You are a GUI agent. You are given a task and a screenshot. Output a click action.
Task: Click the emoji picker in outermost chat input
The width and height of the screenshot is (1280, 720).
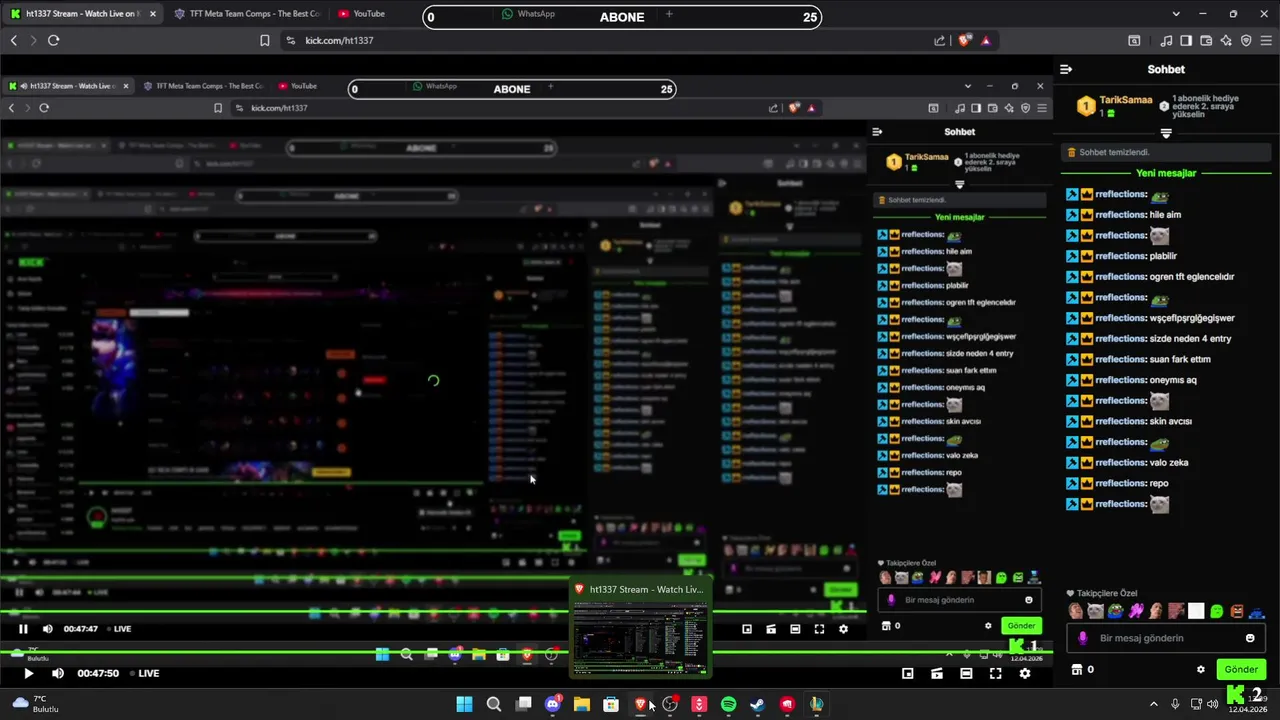point(1250,638)
